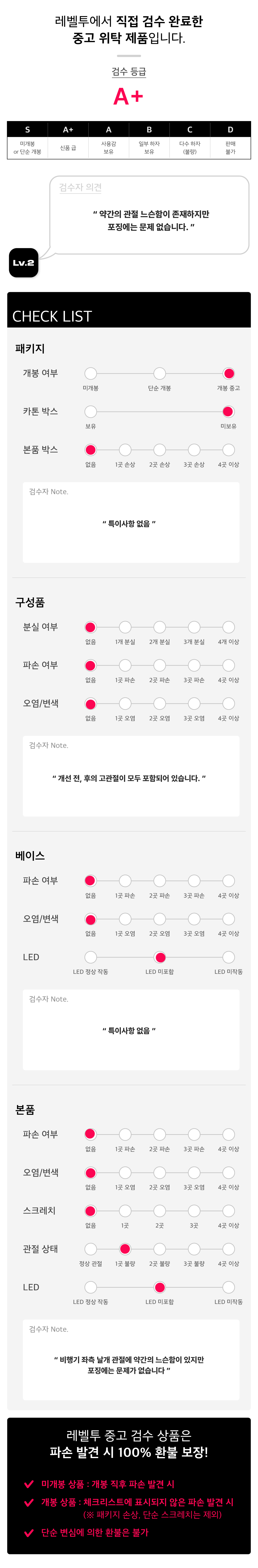
Task: Select the S grade column header
Action: point(28,130)
